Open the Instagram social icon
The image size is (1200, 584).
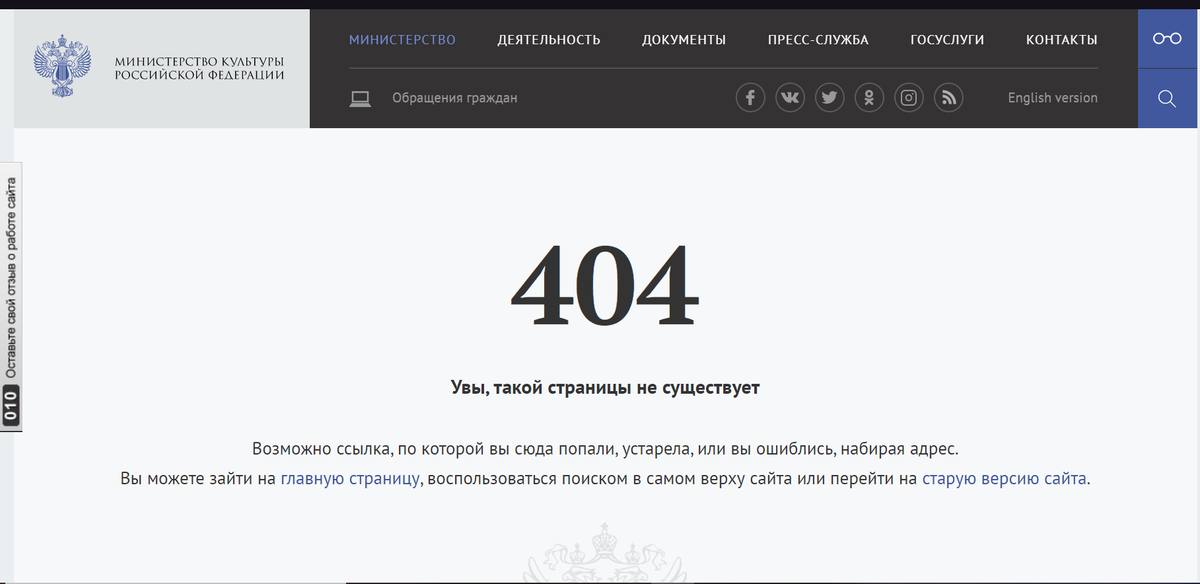pyautogui.click(x=909, y=98)
